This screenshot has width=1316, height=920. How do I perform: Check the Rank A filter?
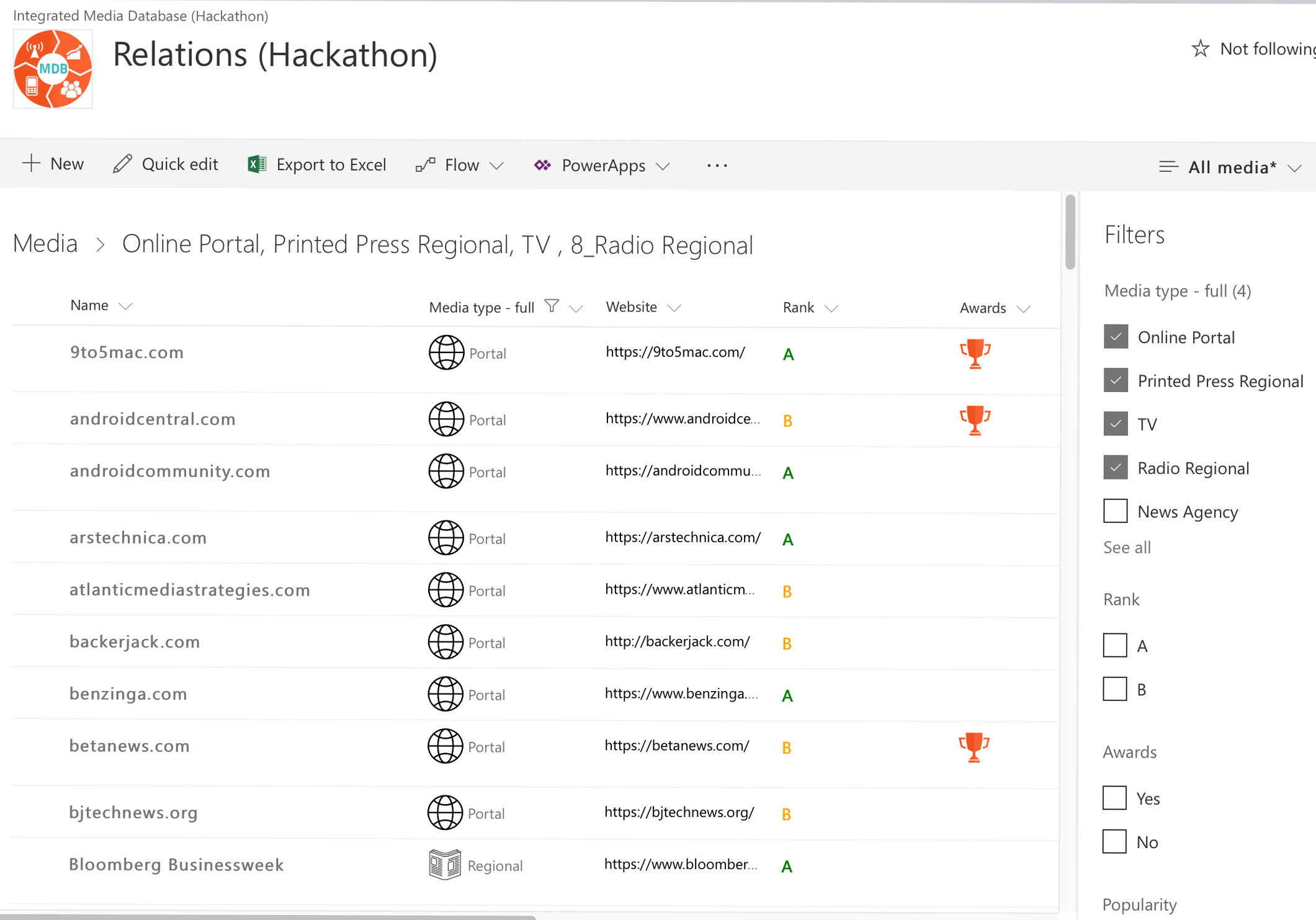tap(1114, 645)
